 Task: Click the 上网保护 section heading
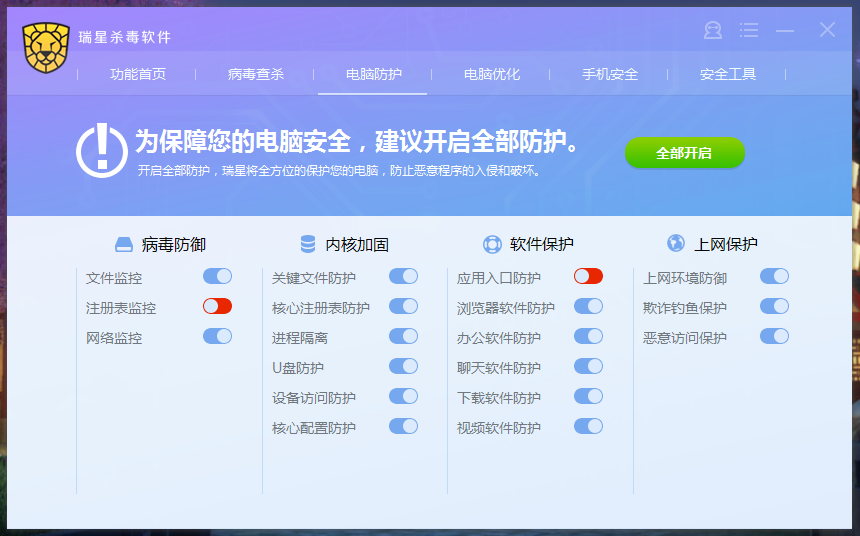[x=726, y=245]
